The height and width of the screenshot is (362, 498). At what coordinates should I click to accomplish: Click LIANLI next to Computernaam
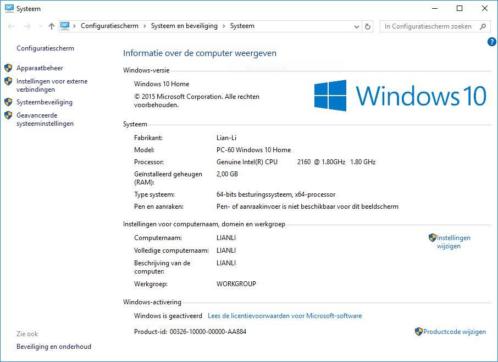point(226,238)
